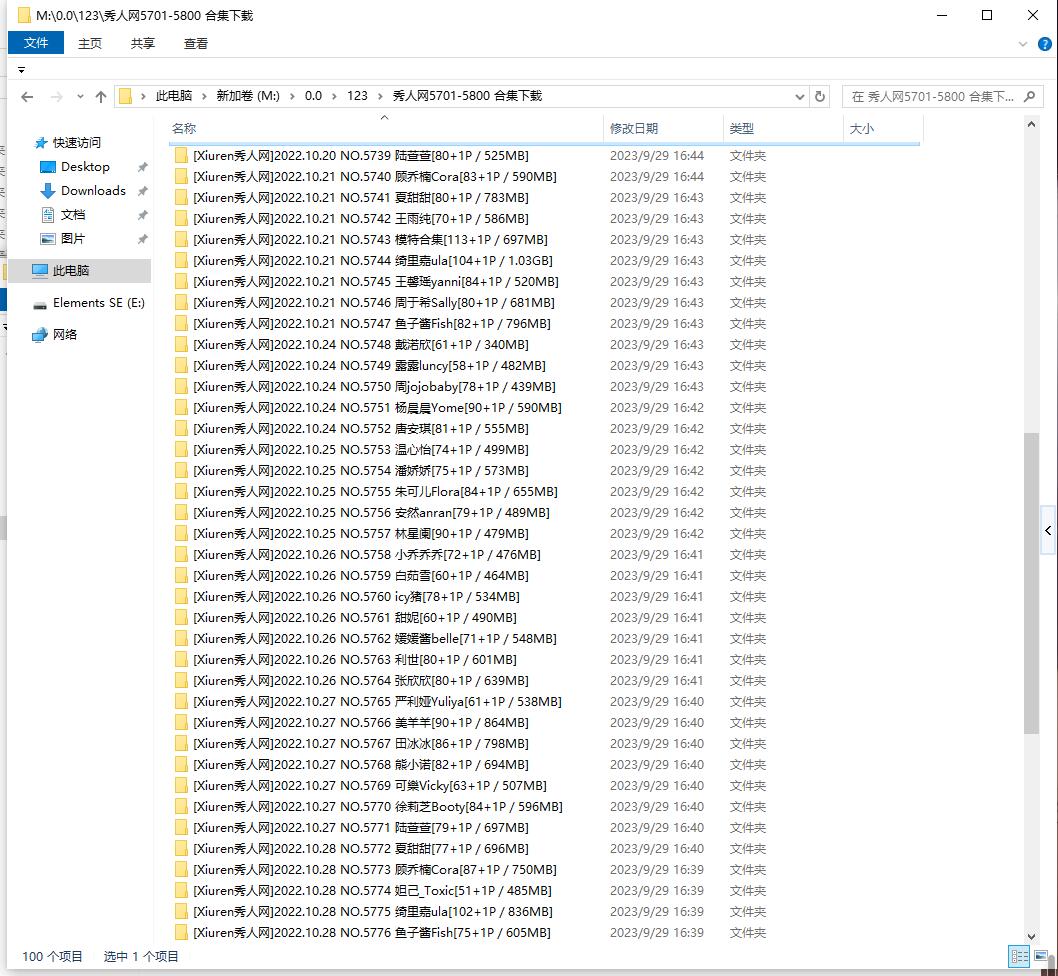Select the 0.0 breadcrumb segment

[x=313, y=96]
